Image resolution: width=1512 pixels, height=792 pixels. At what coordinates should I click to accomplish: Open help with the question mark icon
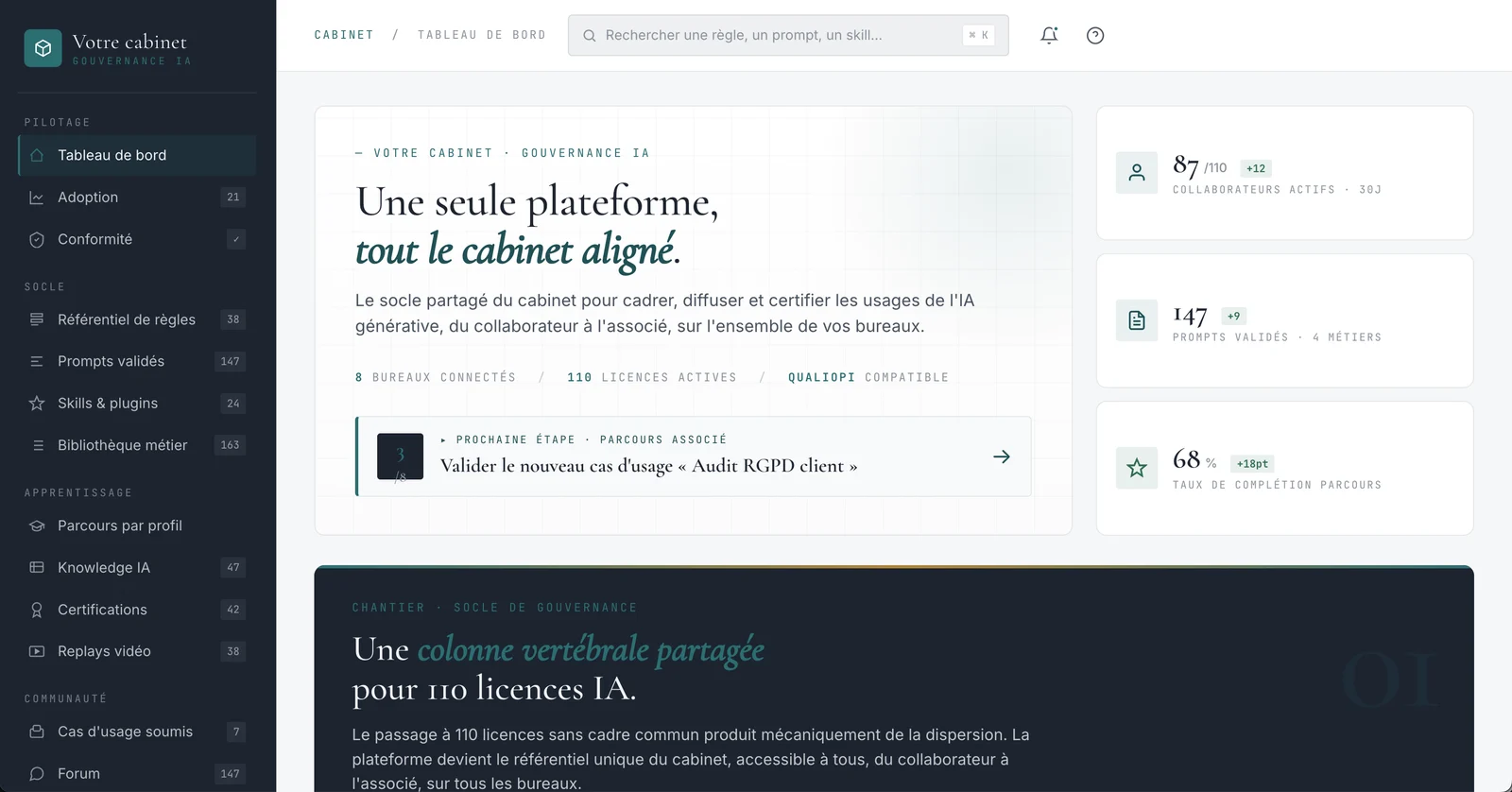point(1095,35)
